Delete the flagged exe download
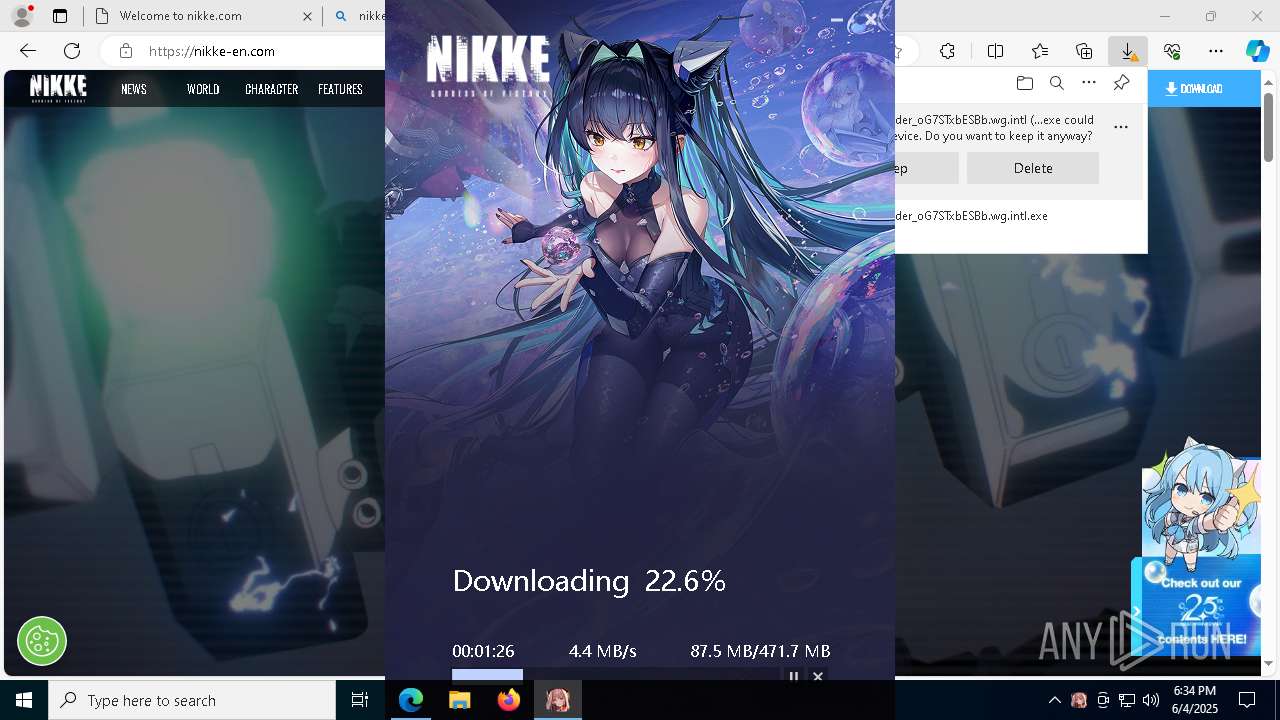 pyautogui.click(x=1033, y=168)
